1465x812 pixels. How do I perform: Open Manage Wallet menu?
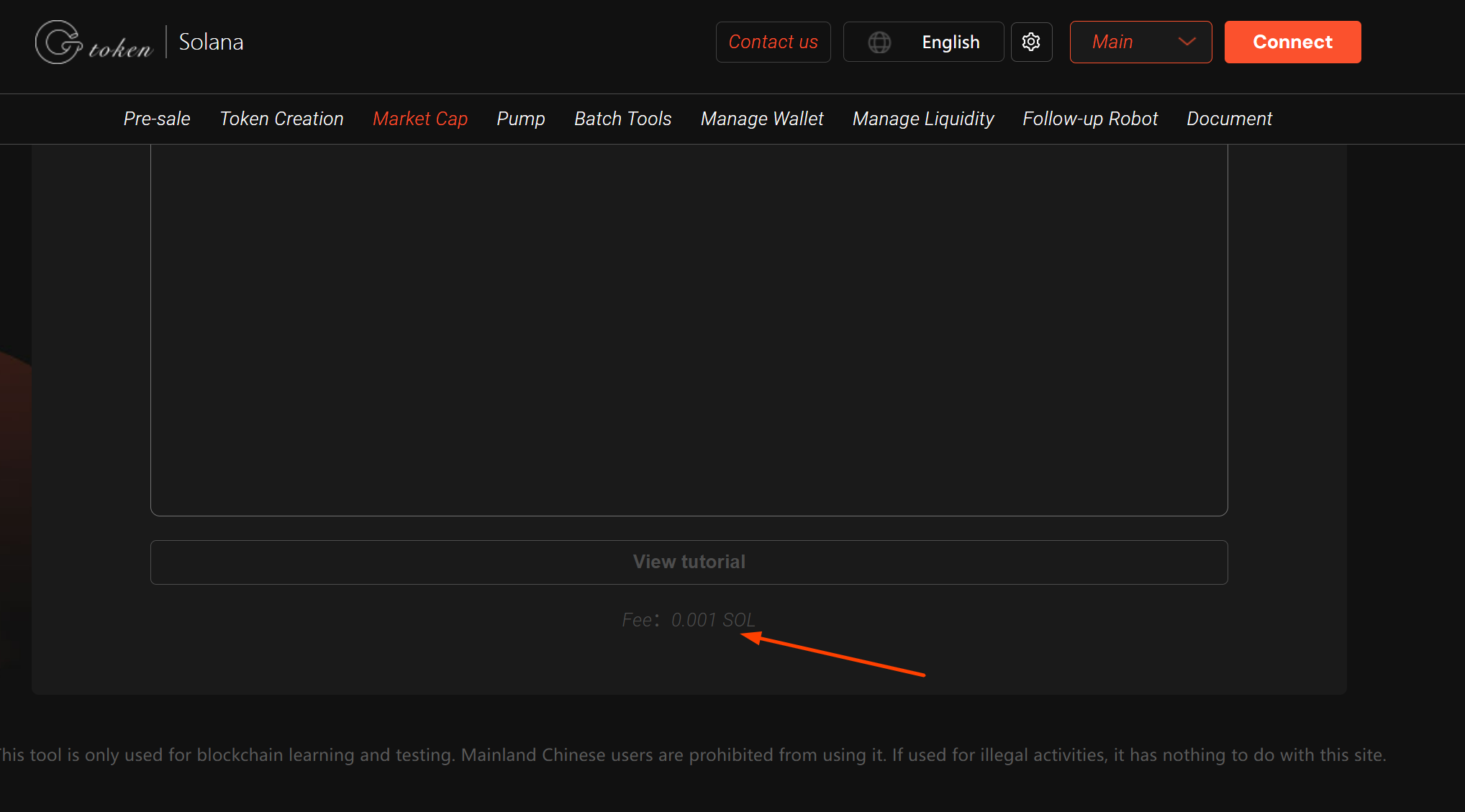[x=762, y=119]
